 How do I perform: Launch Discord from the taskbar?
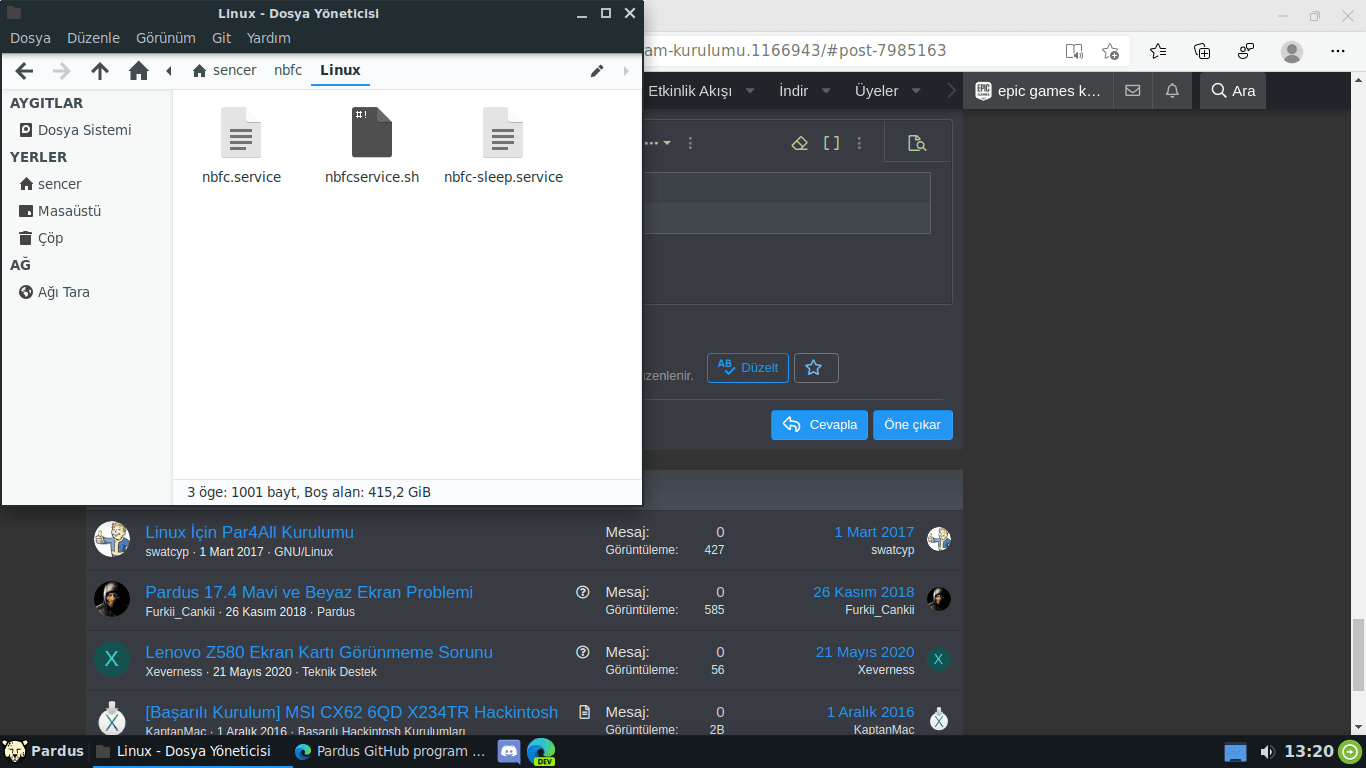[509, 751]
